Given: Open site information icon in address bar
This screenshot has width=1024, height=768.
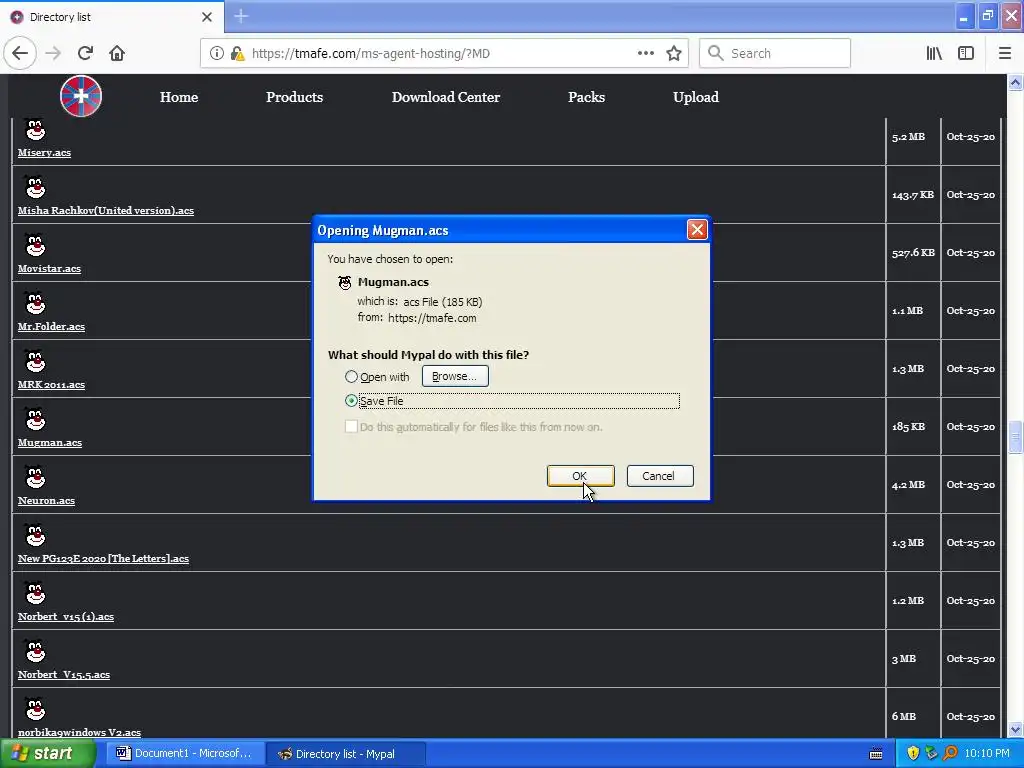Looking at the screenshot, I should (217, 54).
